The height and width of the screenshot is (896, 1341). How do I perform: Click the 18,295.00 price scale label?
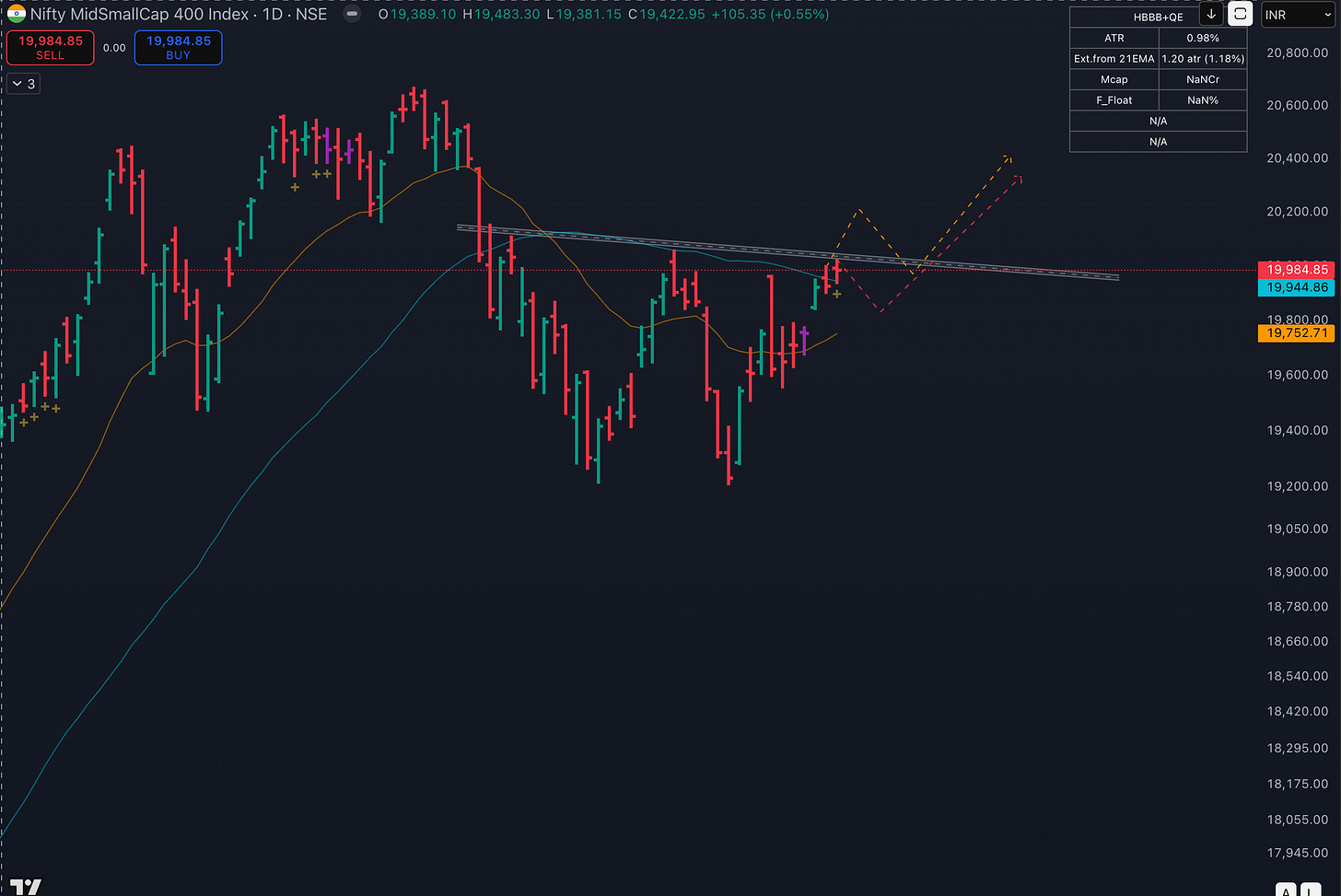[1298, 749]
